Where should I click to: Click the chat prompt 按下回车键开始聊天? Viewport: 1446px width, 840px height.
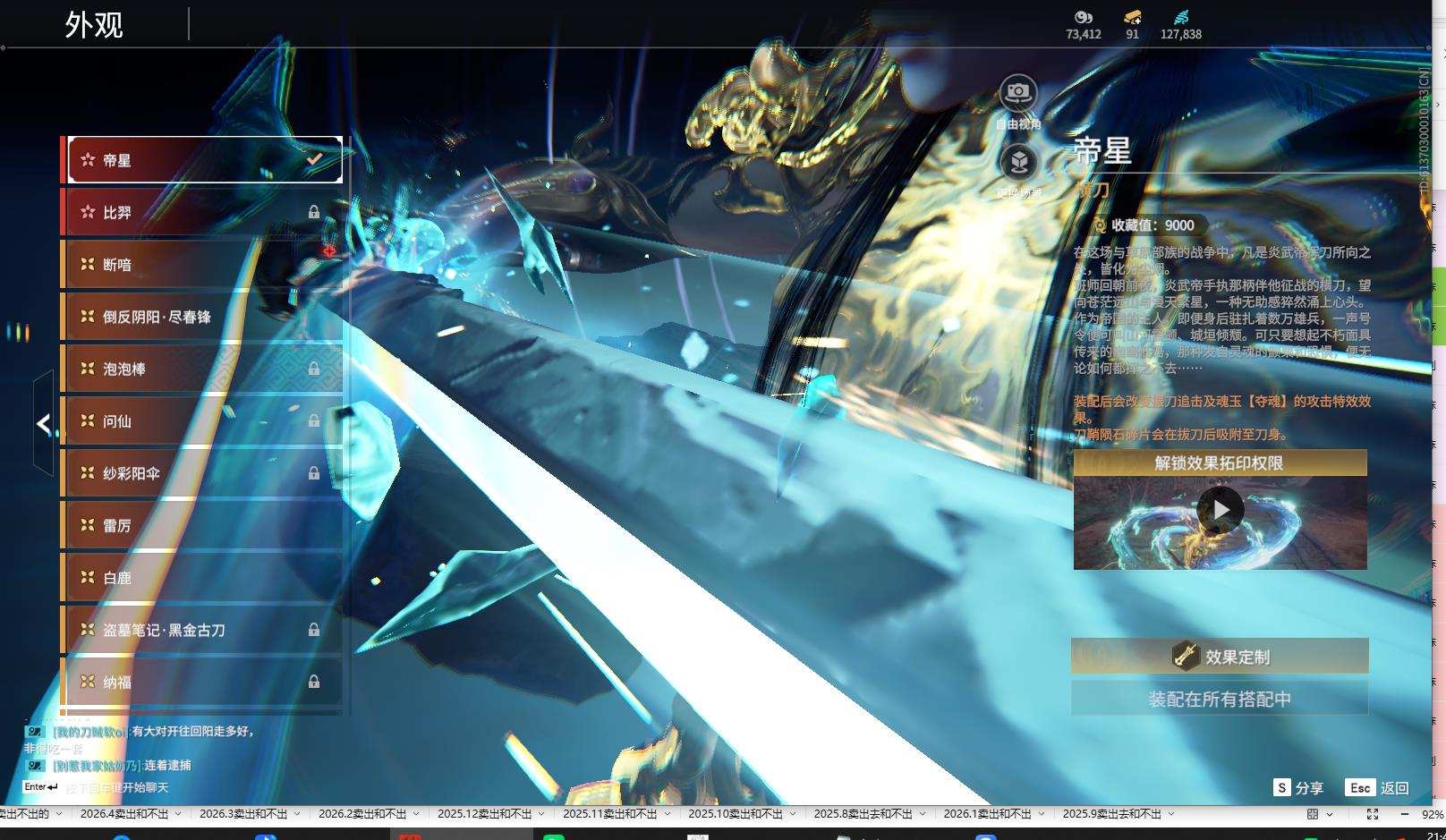click(x=117, y=788)
